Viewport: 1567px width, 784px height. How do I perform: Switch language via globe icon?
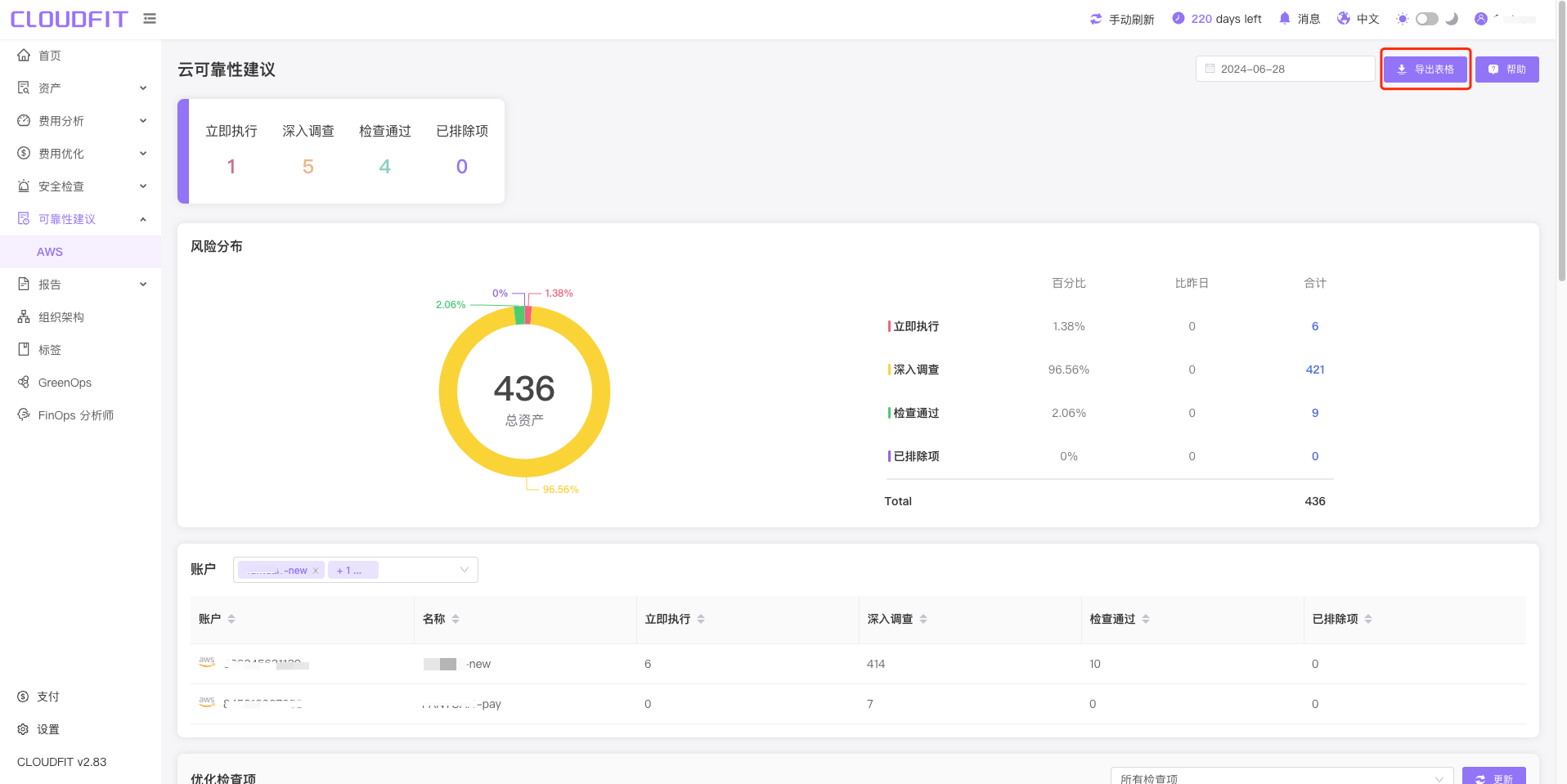pyautogui.click(x=1344, y=19)
